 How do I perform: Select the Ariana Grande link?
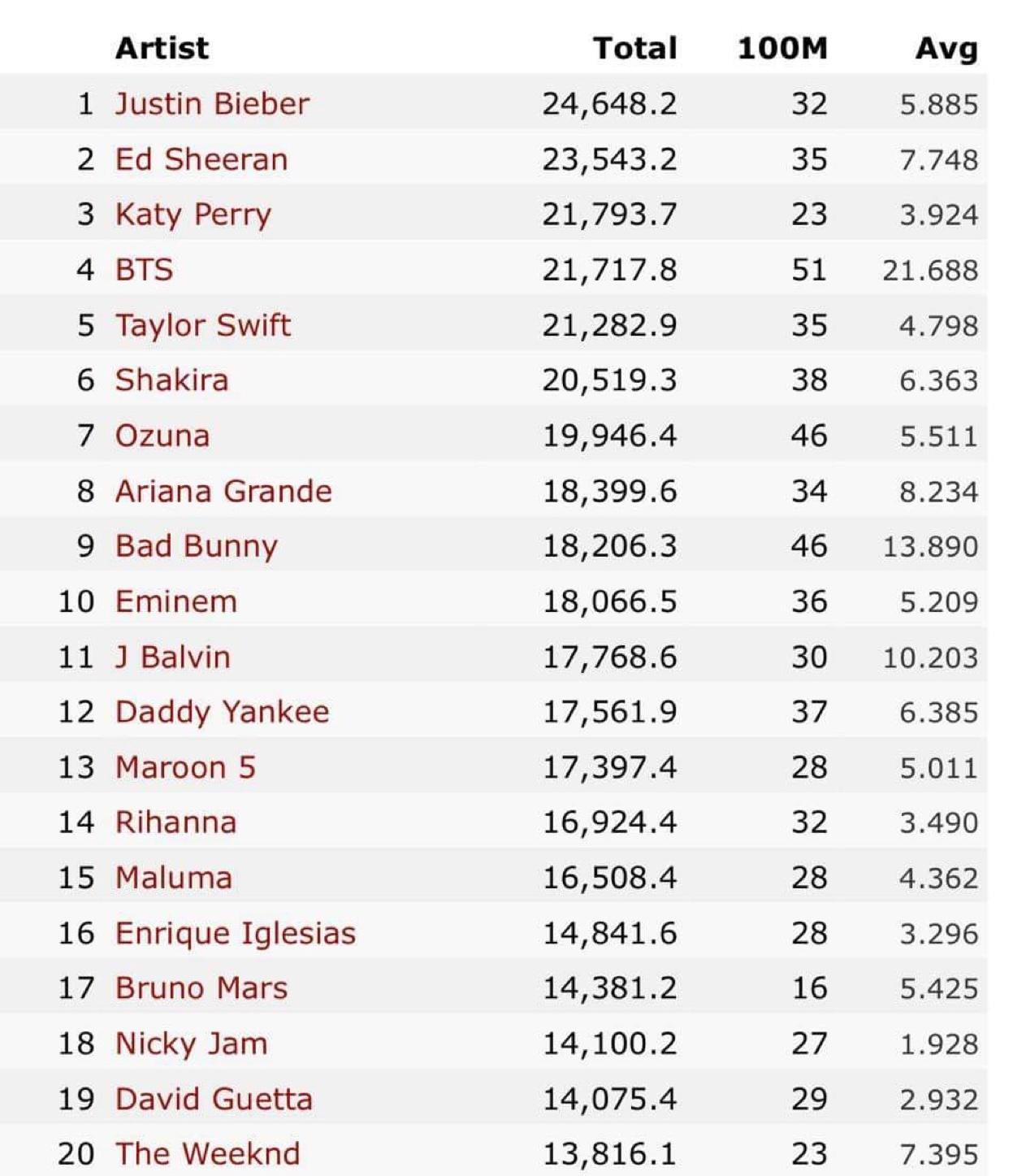pos(223,491)
